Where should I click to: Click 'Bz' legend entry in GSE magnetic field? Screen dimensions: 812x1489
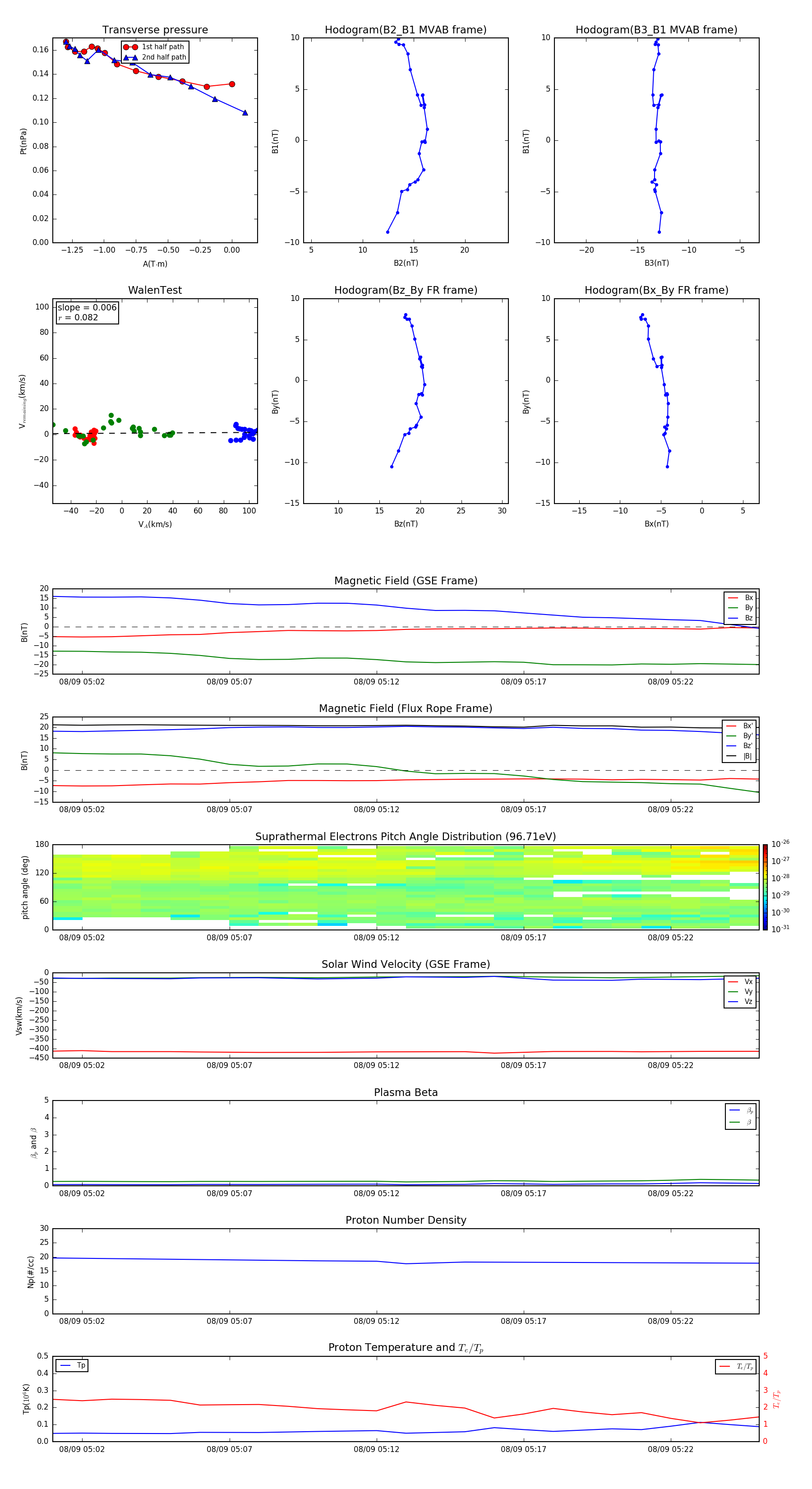click(740, 619)
